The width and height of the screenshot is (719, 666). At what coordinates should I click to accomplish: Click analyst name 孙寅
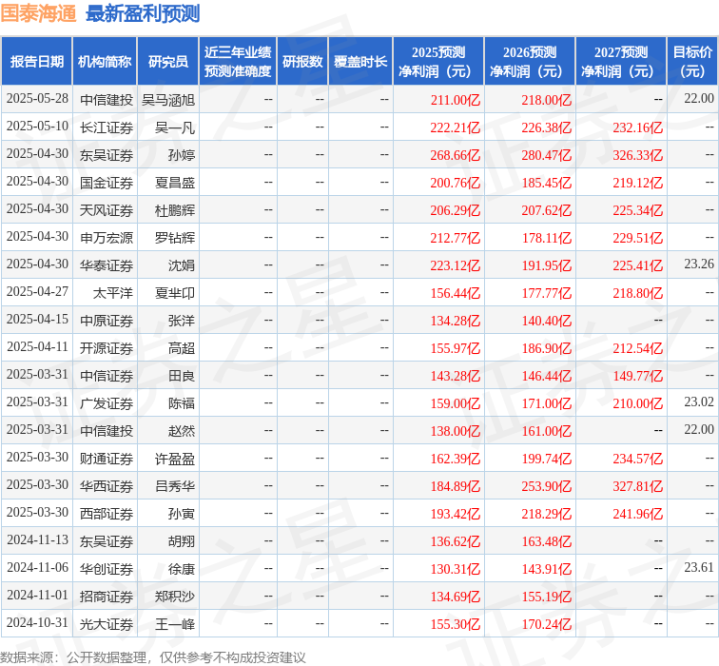(181, 514)
